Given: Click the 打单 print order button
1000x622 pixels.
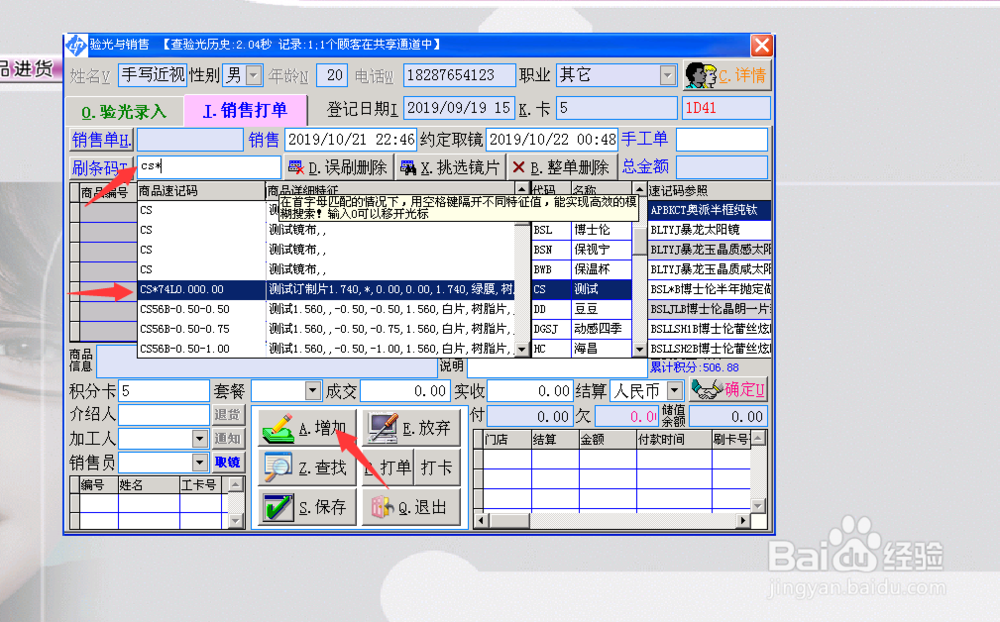Looking at the screenshot, I should click(388, 468).
